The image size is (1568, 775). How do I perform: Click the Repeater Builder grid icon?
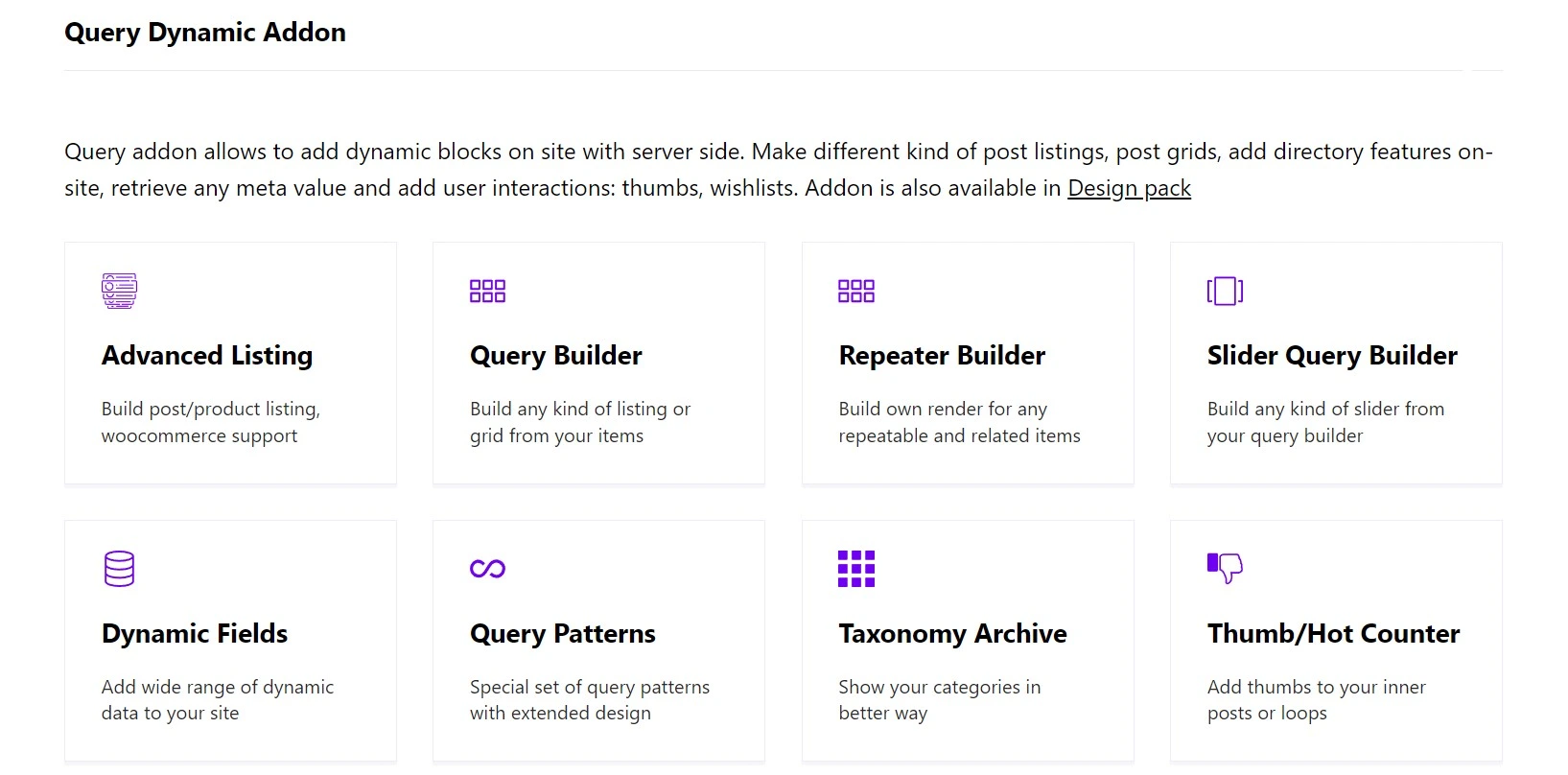(x=856, y=291)
